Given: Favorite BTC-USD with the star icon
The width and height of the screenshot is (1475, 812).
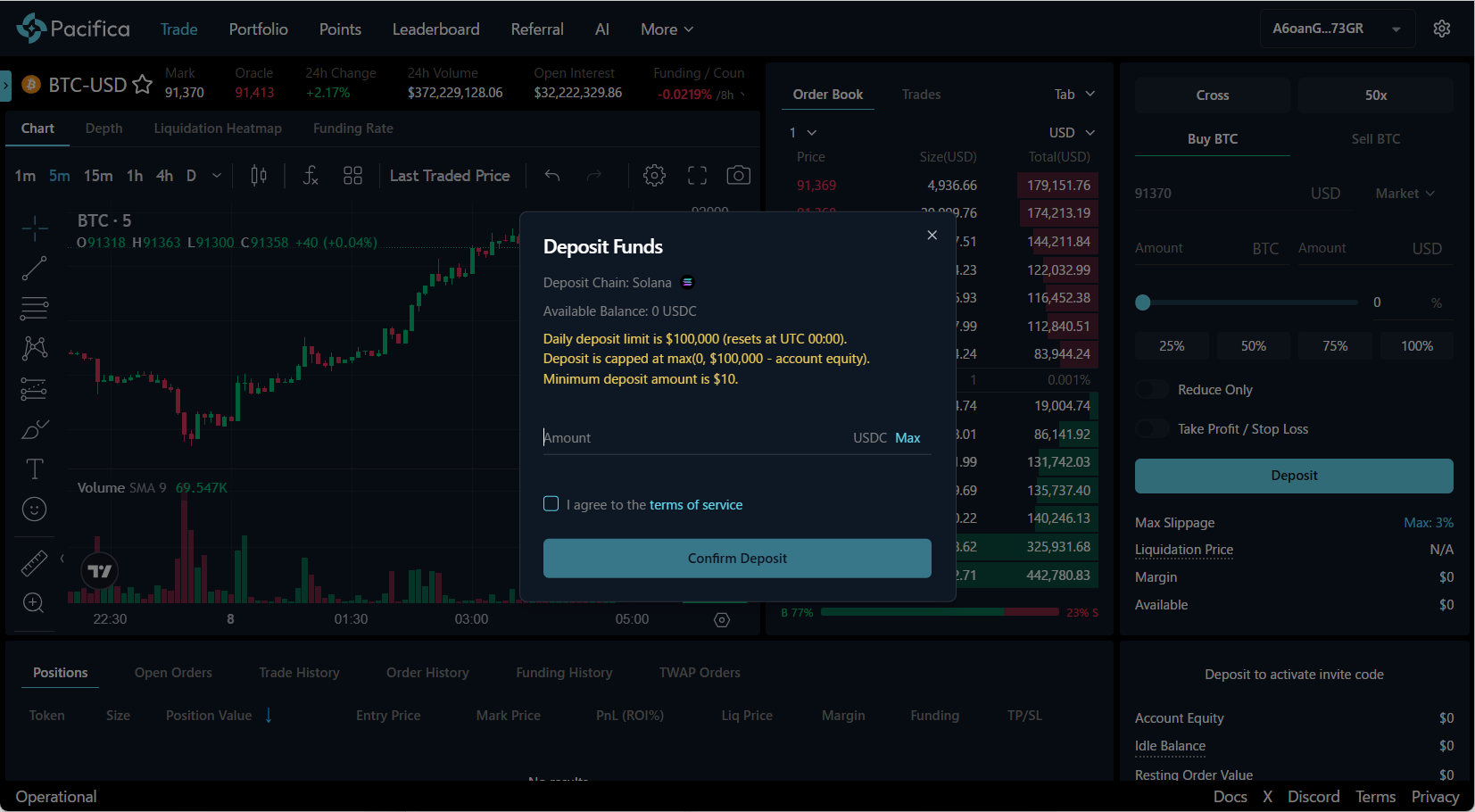Looking at the screenshot, I should tap(142, 85).
